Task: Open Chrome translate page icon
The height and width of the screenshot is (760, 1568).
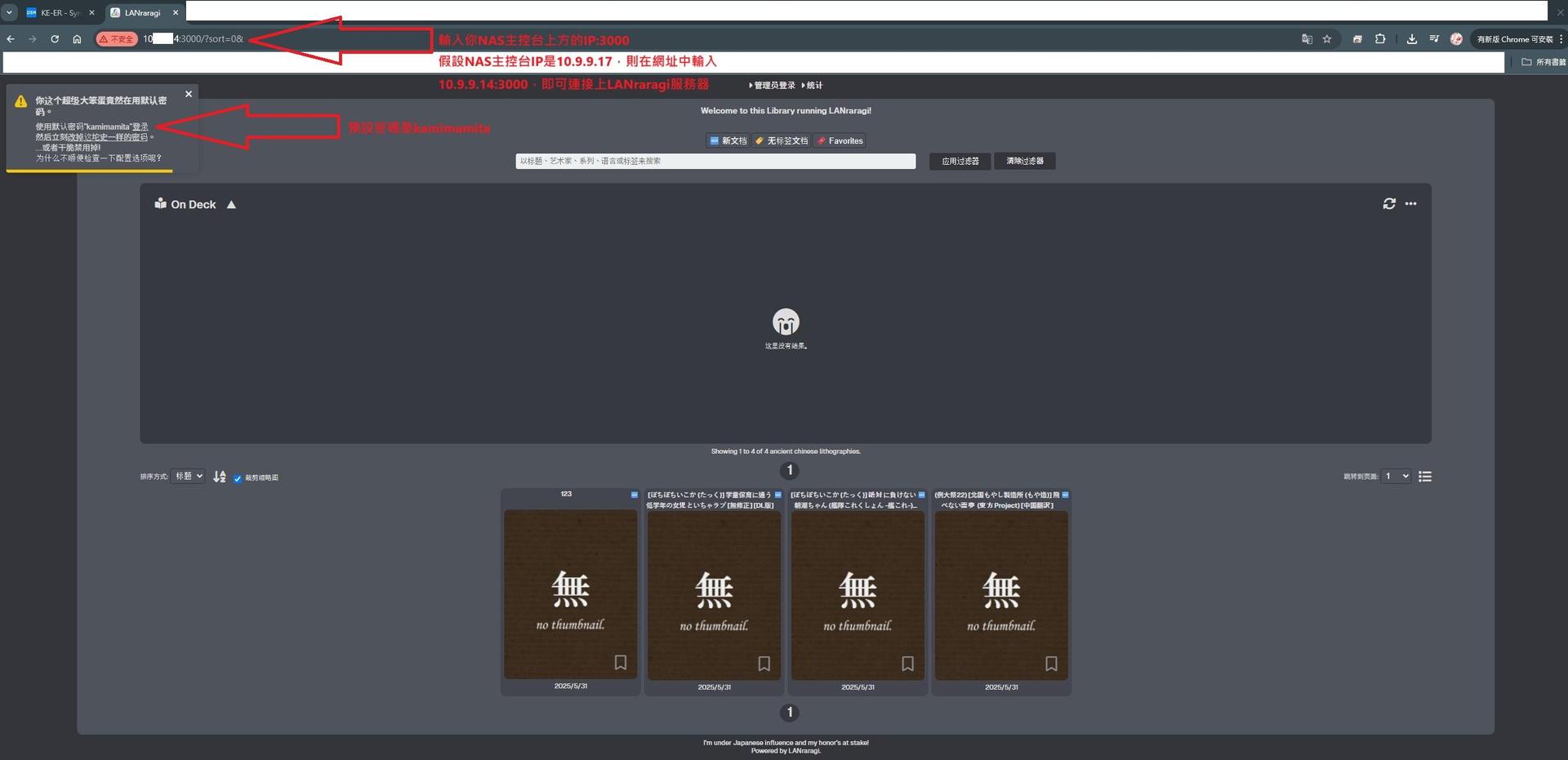Action: (x=1307, y=39)
